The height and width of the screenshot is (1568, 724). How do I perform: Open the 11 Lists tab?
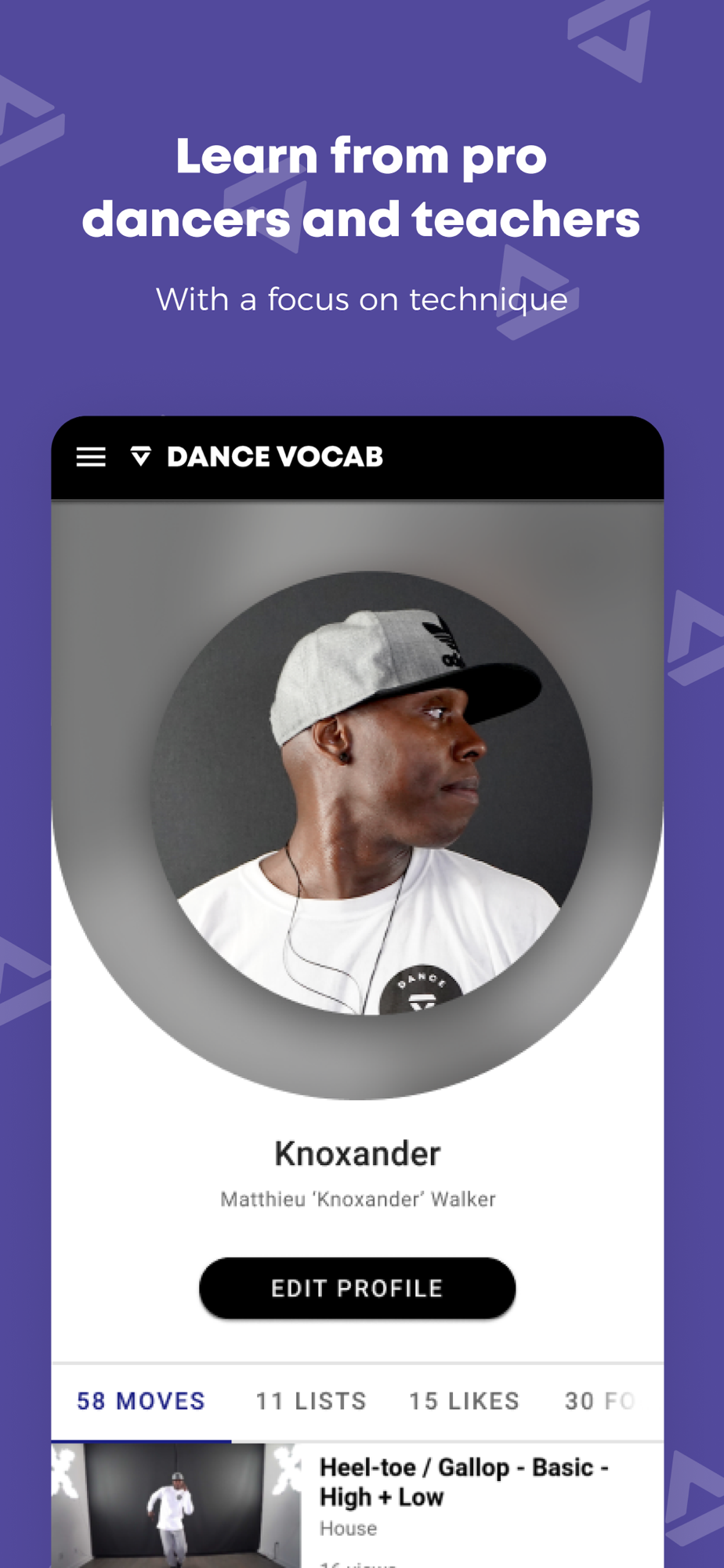coord(311,1401)
